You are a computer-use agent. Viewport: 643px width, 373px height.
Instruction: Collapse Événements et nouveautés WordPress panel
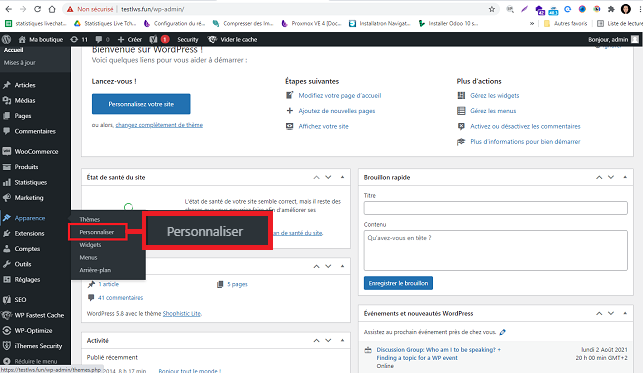pyautogui.click(x=625, y=314)
